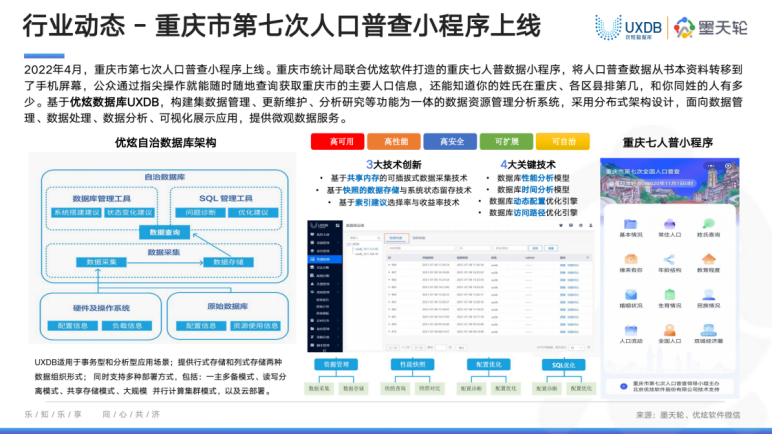The height and width of the screenshot is (434, 772).
Task: Open the 年龄结构 share-shaped icon
Action: point(670,259)
